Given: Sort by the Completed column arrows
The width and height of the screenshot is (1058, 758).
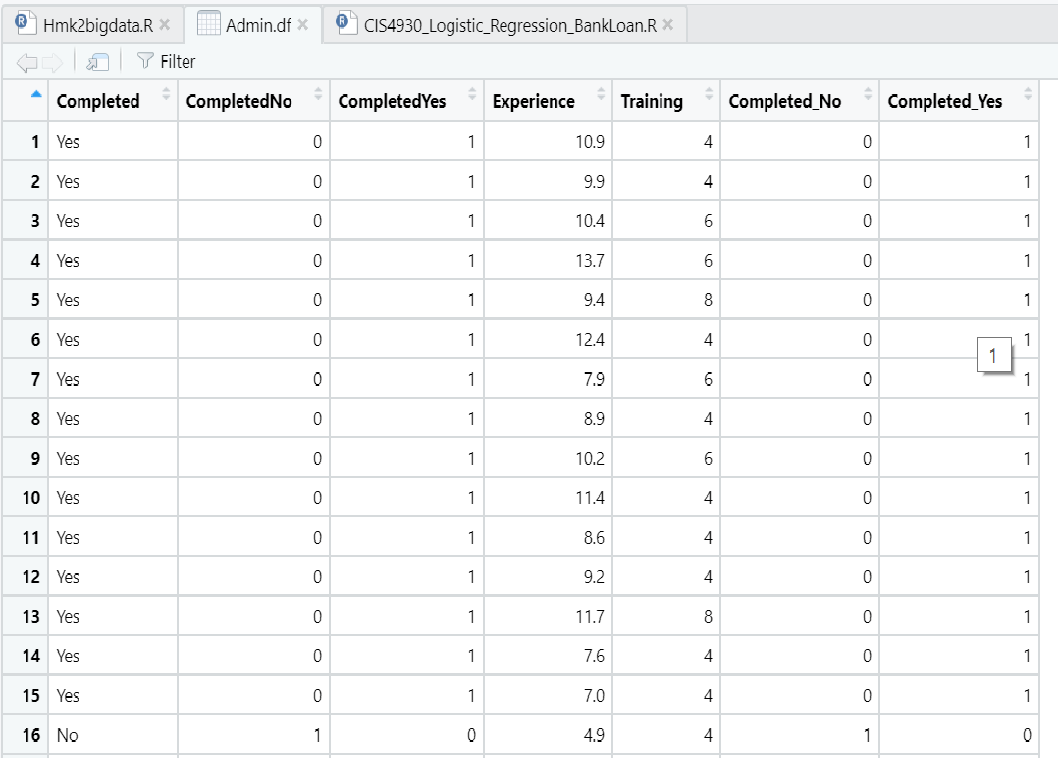Looking at the screenshot, I should (166, 94).
